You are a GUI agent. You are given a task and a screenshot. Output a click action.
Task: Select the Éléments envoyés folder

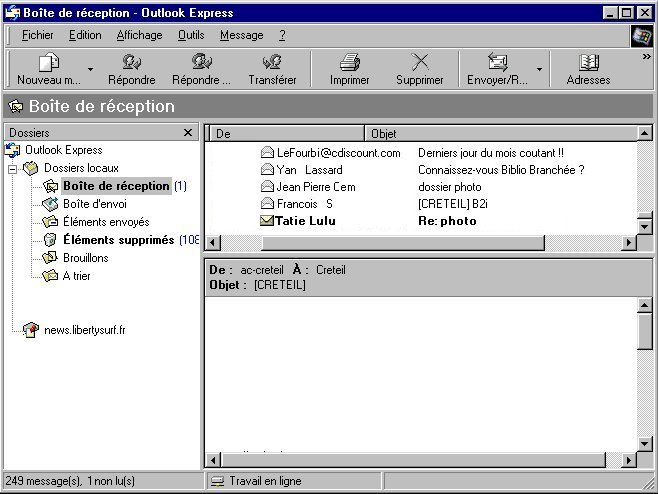(106, 222)
